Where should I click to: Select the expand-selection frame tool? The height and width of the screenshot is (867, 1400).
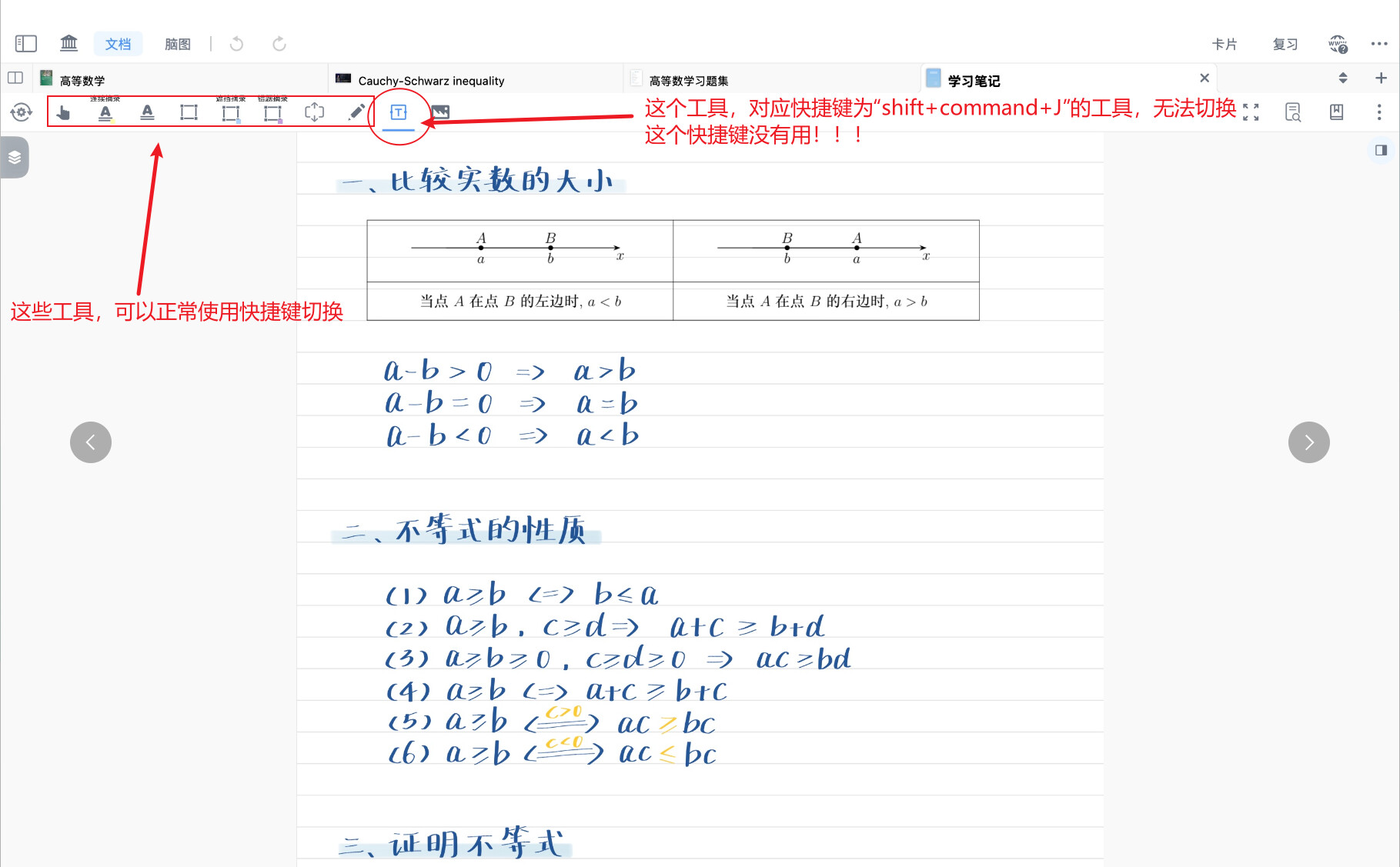[314, 112]
